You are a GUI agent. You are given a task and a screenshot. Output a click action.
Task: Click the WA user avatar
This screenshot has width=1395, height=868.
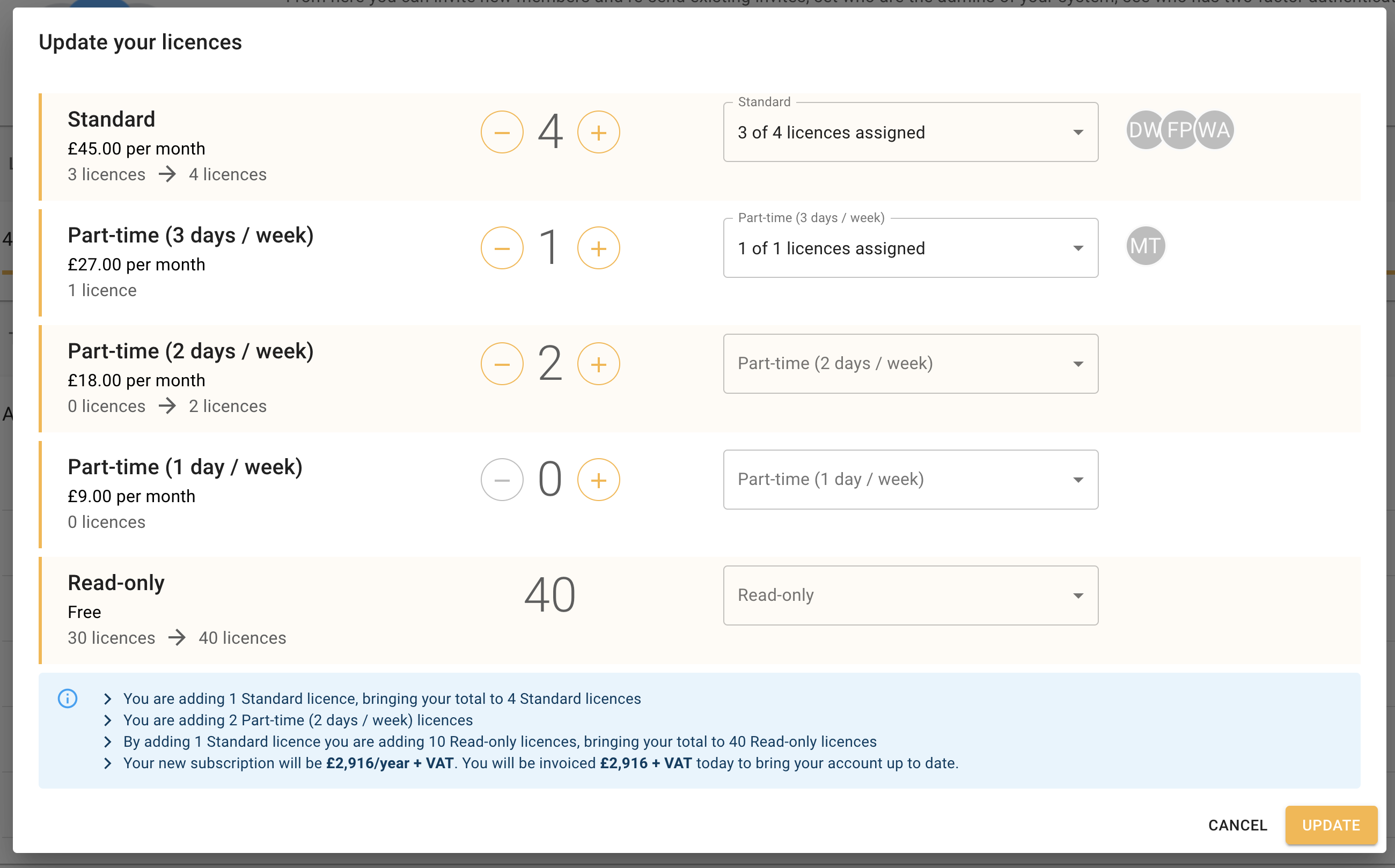pyautogui.click(x=1215, y=130)
